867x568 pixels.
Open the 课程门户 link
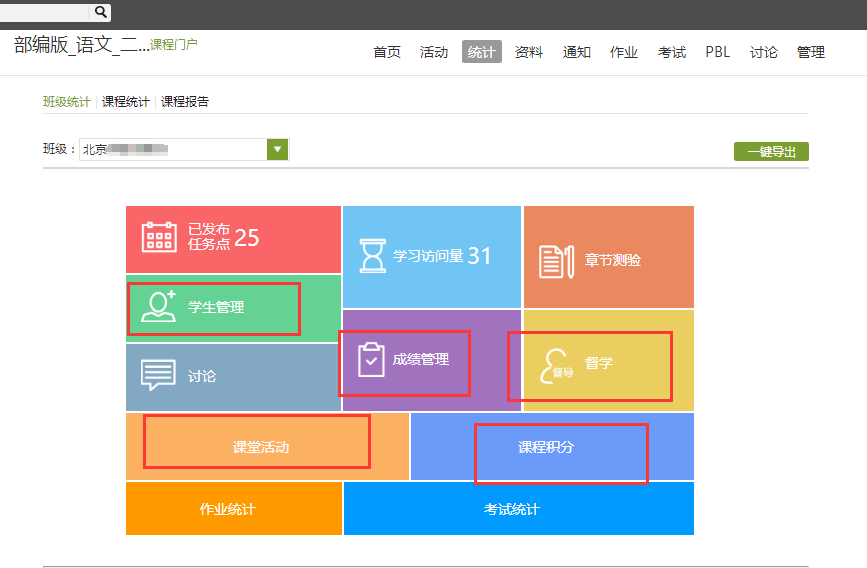coord(174,45)
